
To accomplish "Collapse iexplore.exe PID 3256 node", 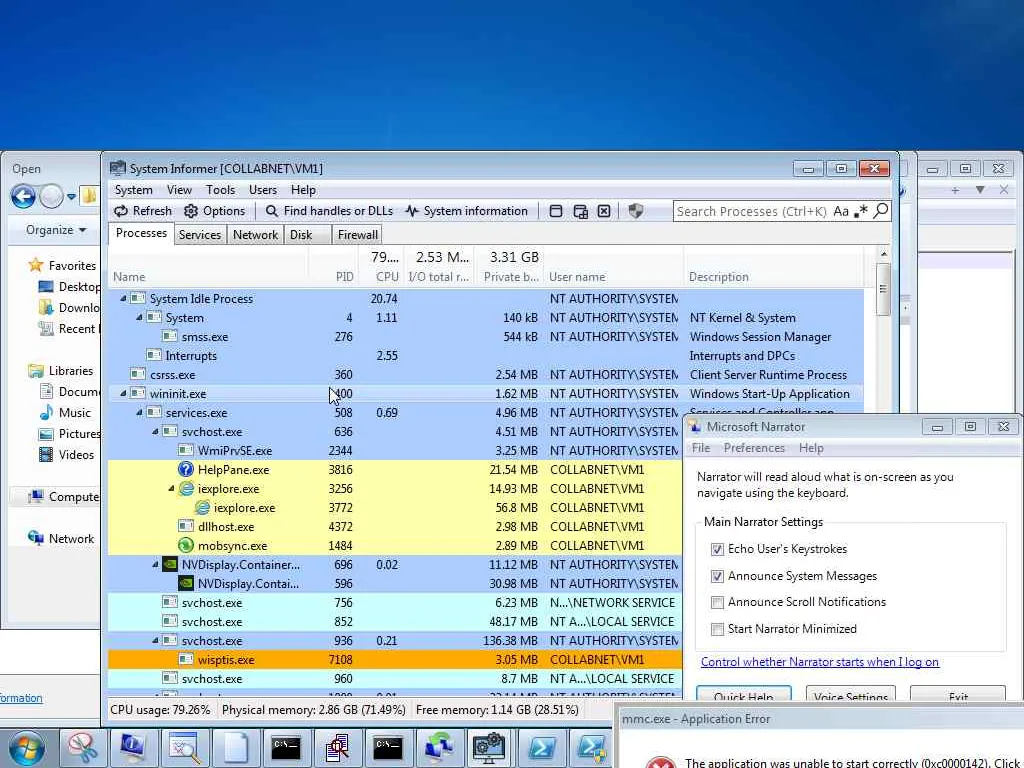I will pos(172,488).
